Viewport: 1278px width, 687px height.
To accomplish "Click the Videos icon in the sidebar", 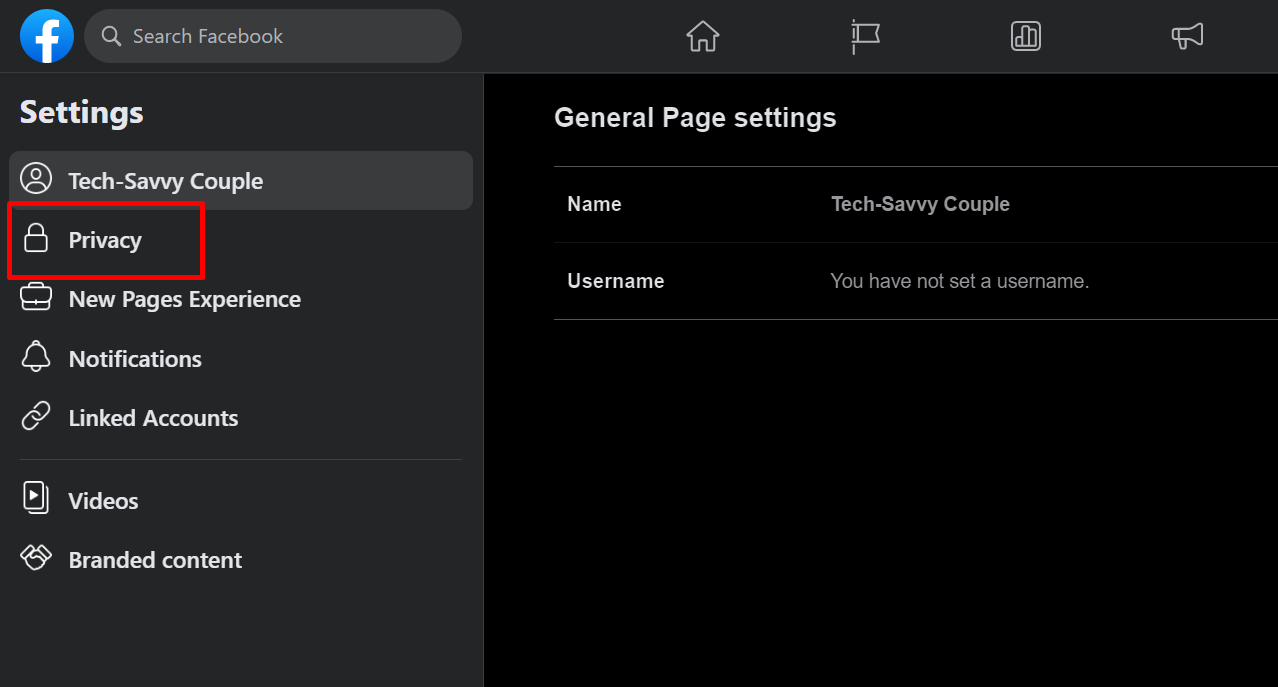I will [36, 499].
